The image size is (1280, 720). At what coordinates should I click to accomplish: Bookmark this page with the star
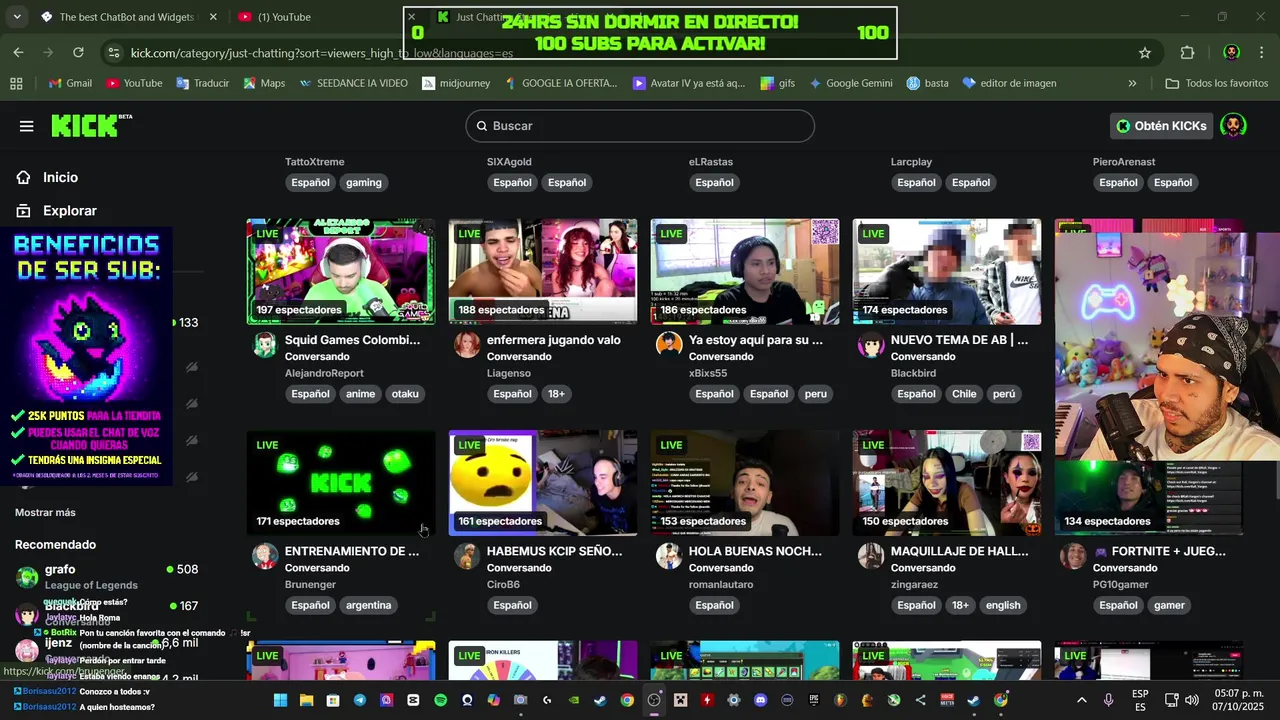tap(1145, 52)
